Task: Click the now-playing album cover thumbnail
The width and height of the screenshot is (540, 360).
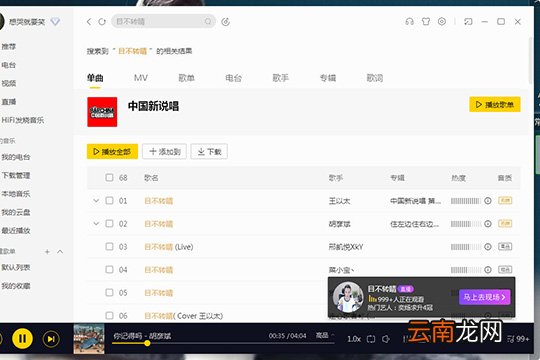Action: click(89, 338)
